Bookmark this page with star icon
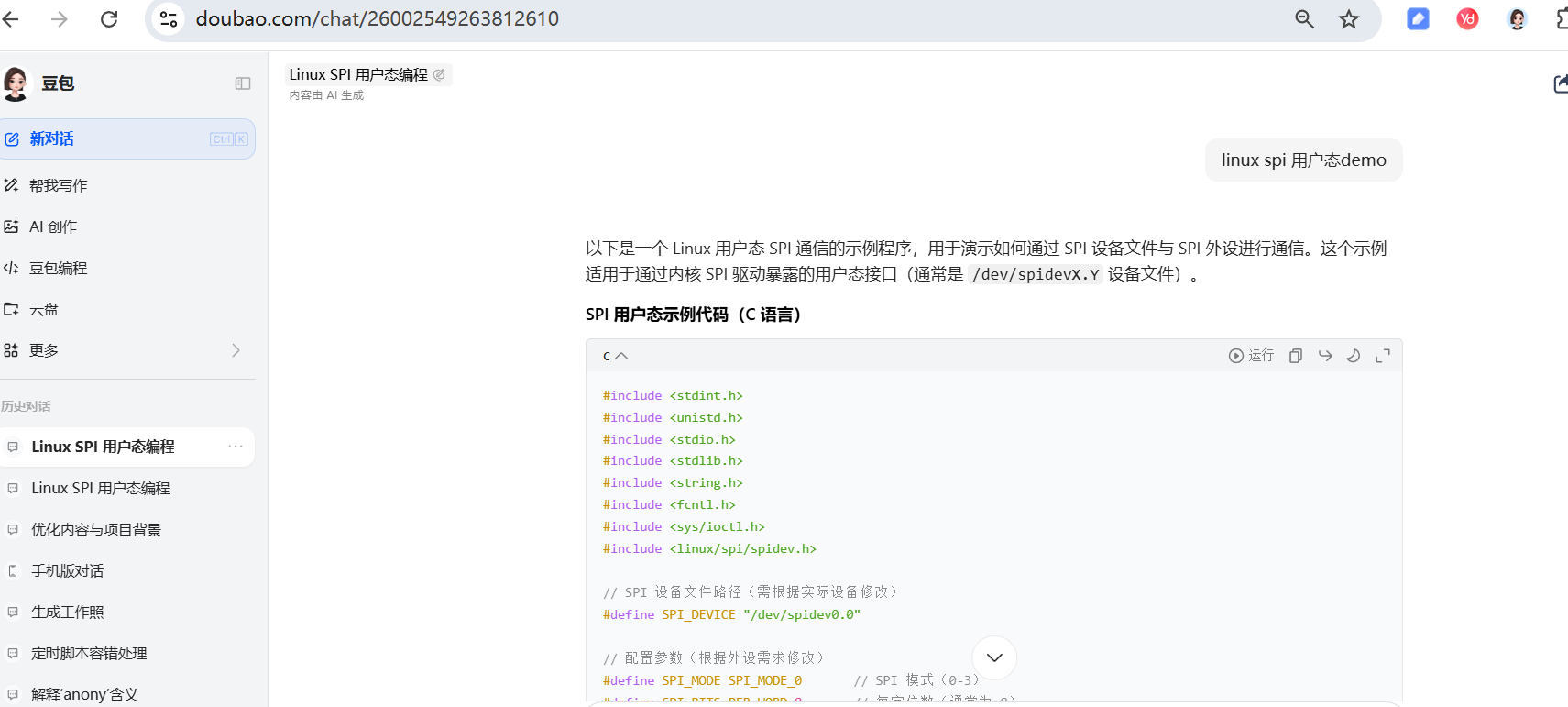1568x707 pixels. point(1348,19)
